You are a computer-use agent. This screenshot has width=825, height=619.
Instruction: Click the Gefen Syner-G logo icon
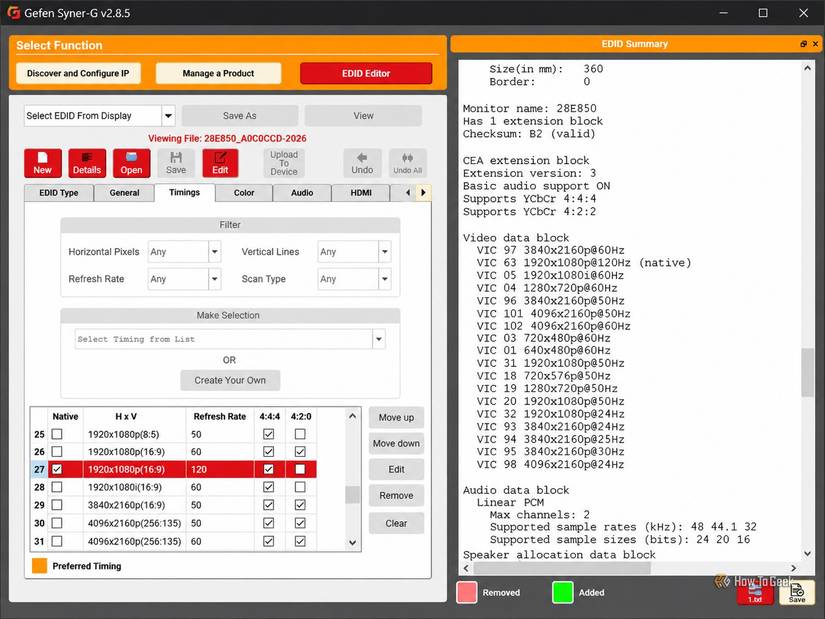click(x=14, y=13)
